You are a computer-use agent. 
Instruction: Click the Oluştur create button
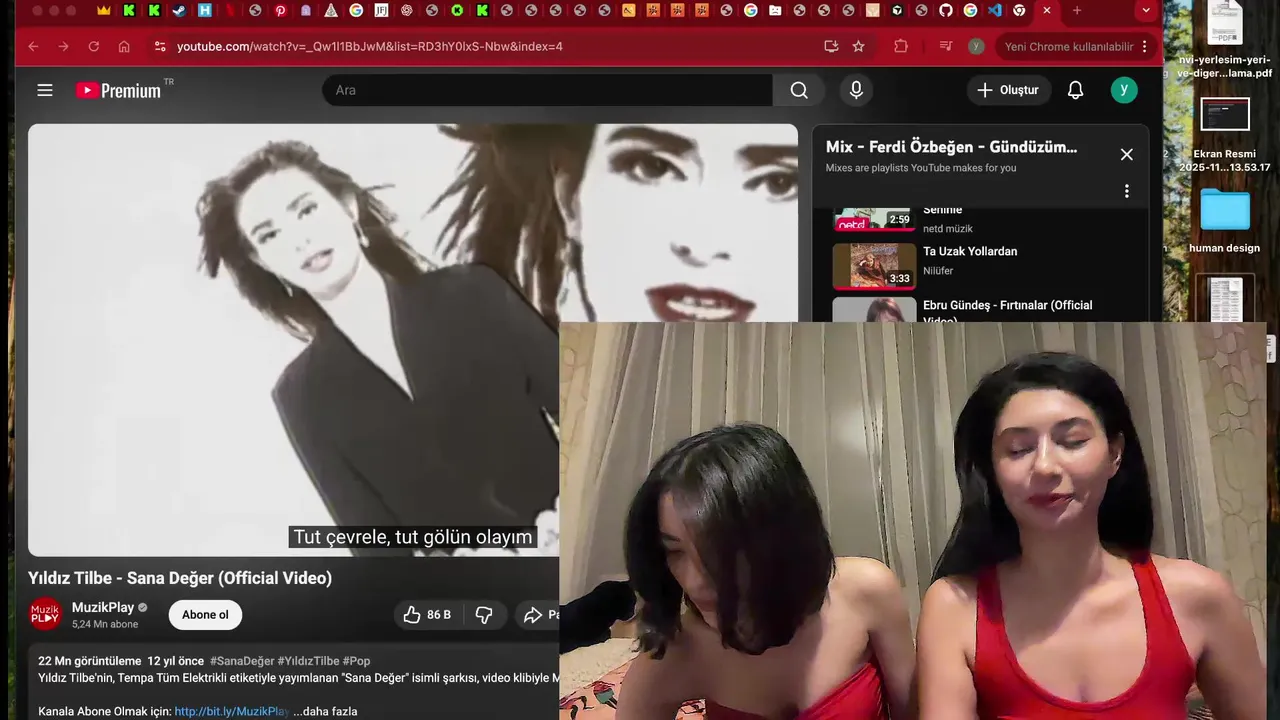(1009, 90)
